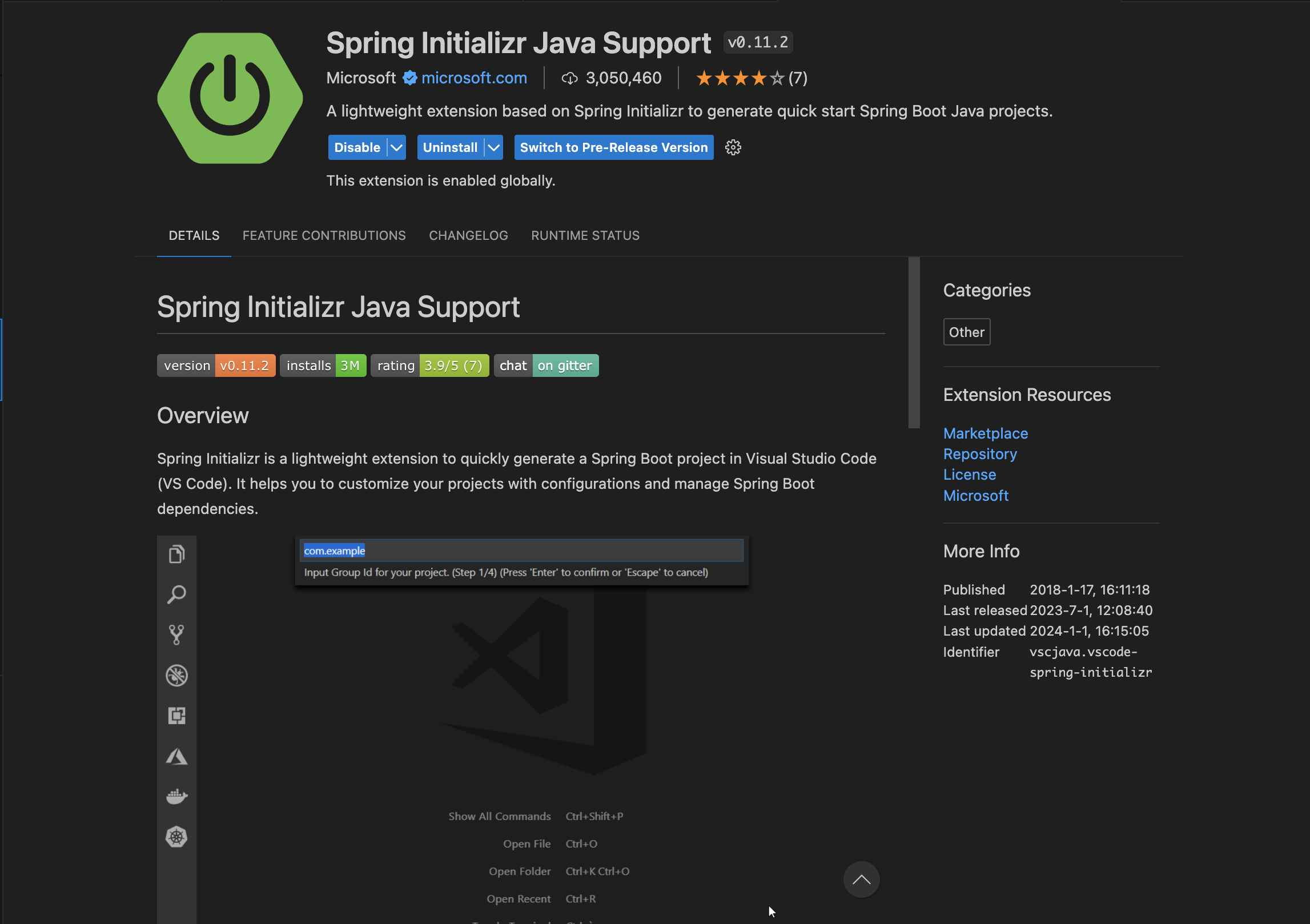Open the FEATURE CONTRIBUTIONS tab
The image size is (1310, 924).
(x=323, y=235)
